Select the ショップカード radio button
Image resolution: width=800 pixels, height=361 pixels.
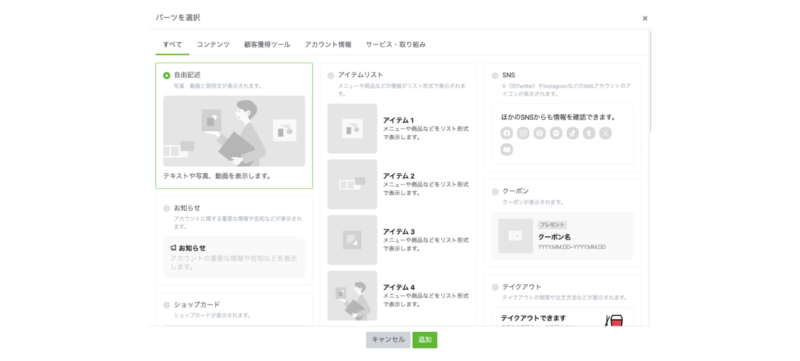tap(166, 305)
